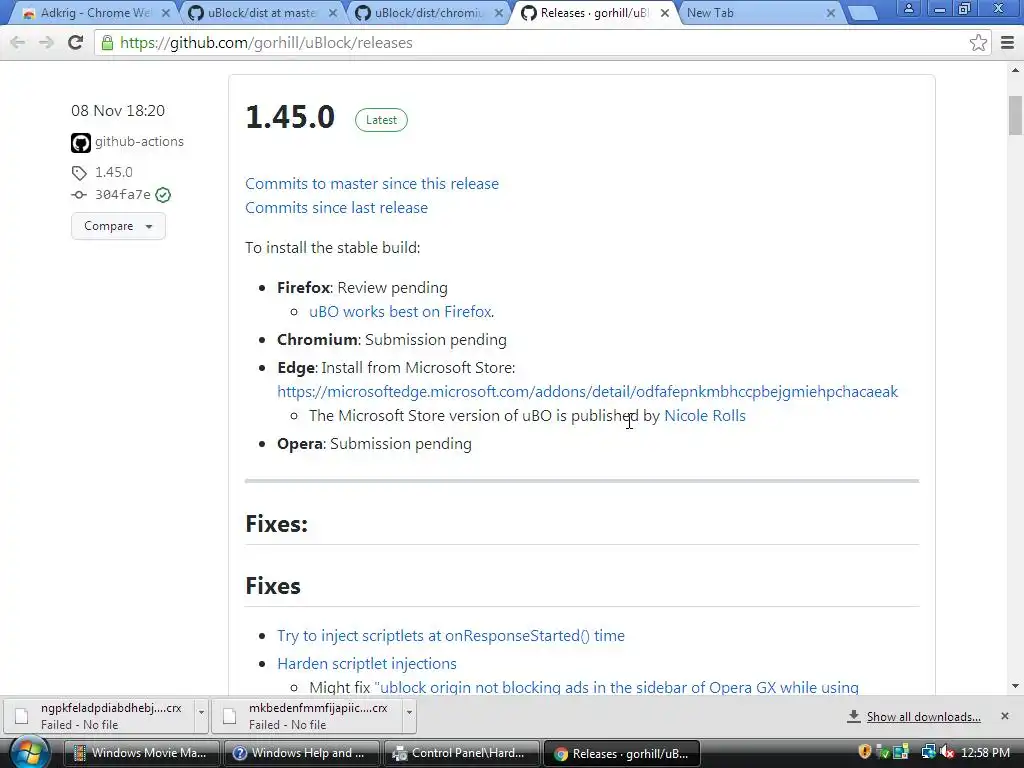Click the 304fa7e commit hash
This screenshot has height=768, width=1024.
pos(123,195)
